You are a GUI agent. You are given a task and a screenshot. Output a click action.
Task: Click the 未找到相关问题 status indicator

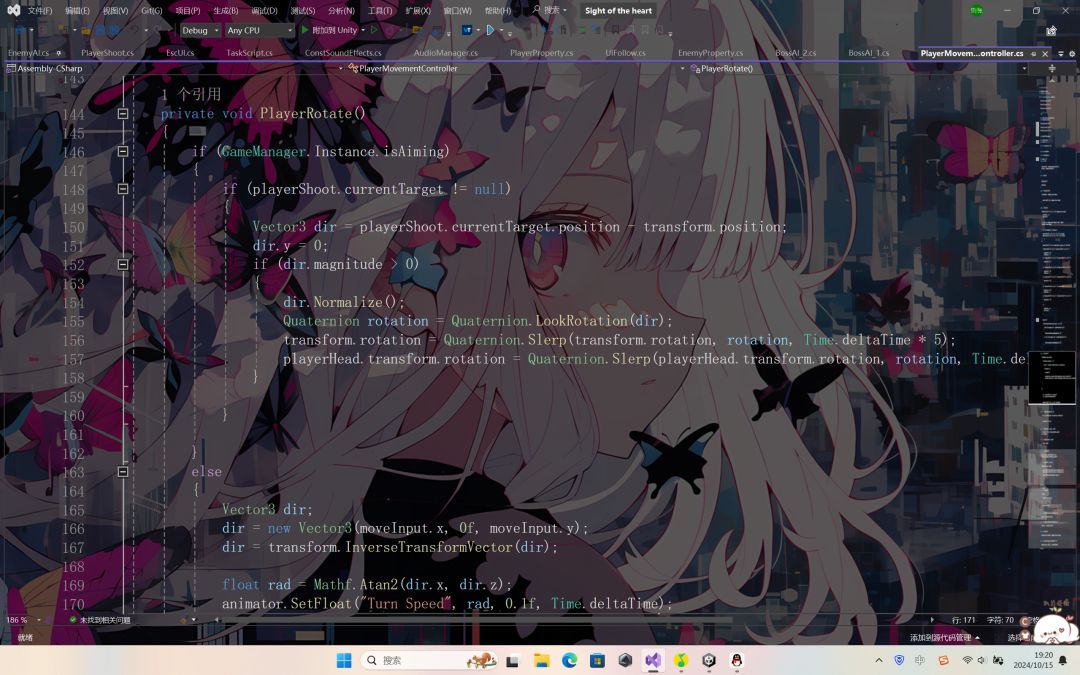[x=100, y=620]
